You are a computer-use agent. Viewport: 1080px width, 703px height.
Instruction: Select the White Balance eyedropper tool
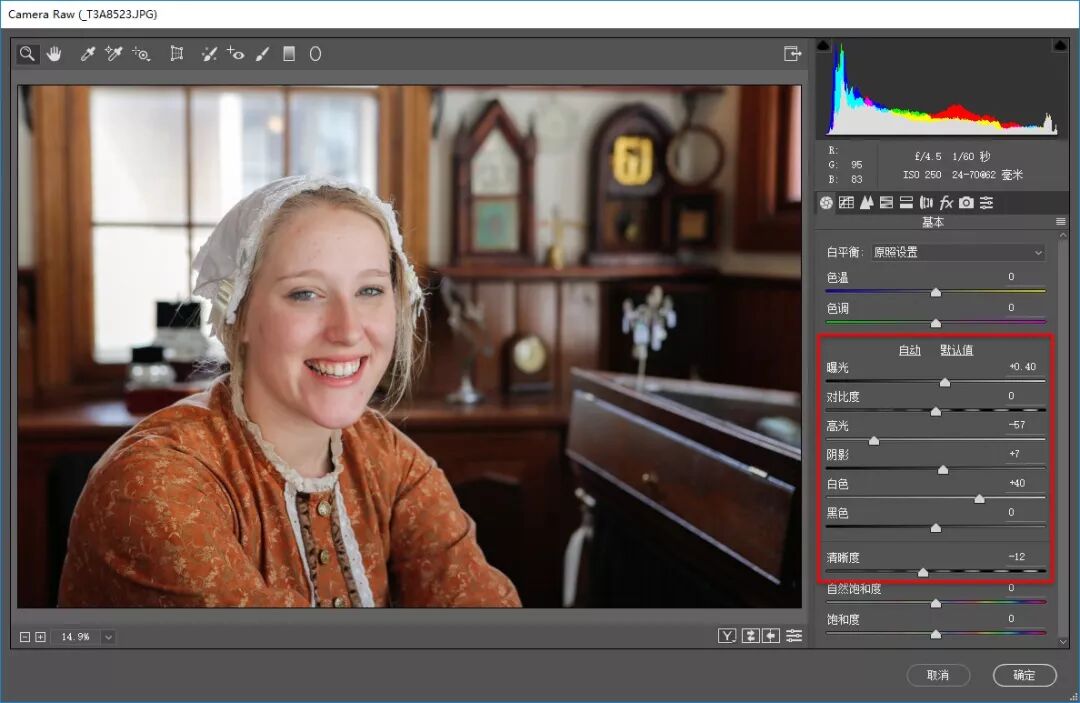pyautogui.click(x=87, y=54)
